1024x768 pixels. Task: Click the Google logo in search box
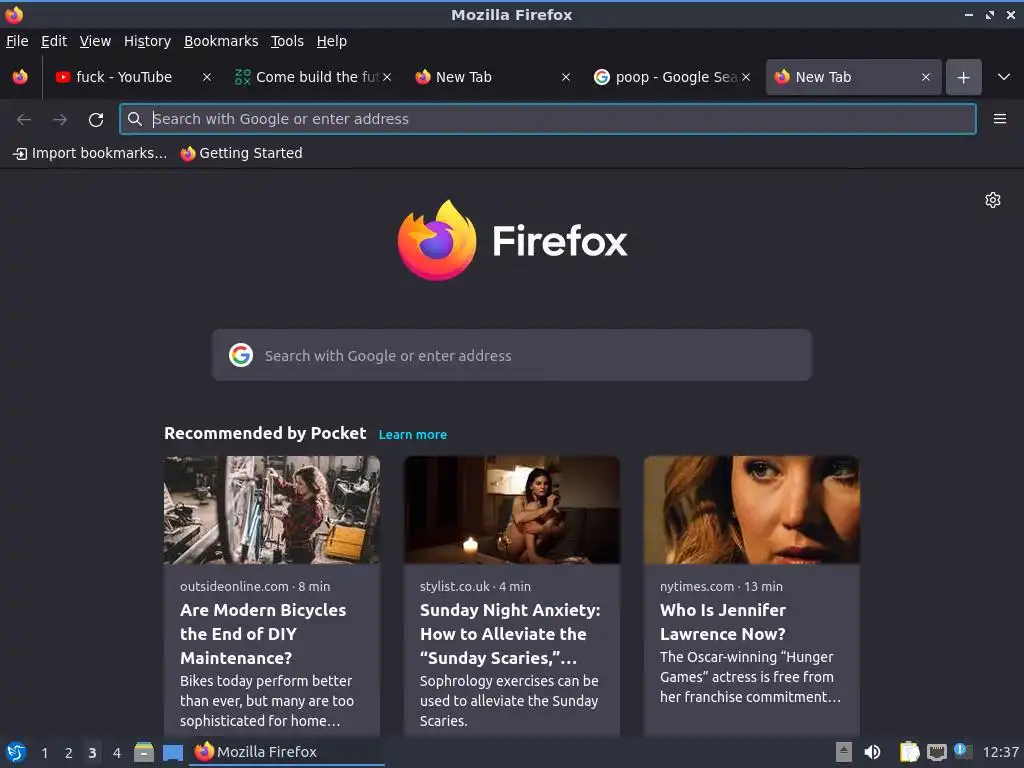(x=241, y=355)
